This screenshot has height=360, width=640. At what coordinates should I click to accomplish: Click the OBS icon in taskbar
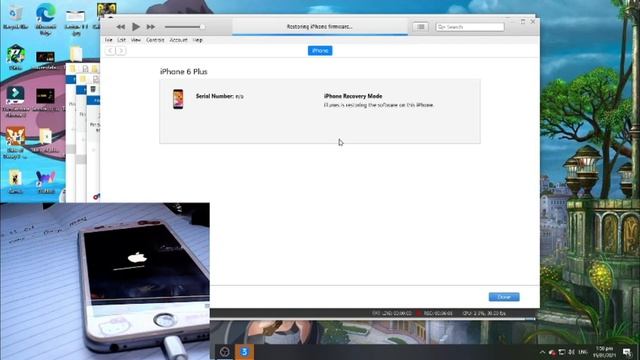[224, 351]
